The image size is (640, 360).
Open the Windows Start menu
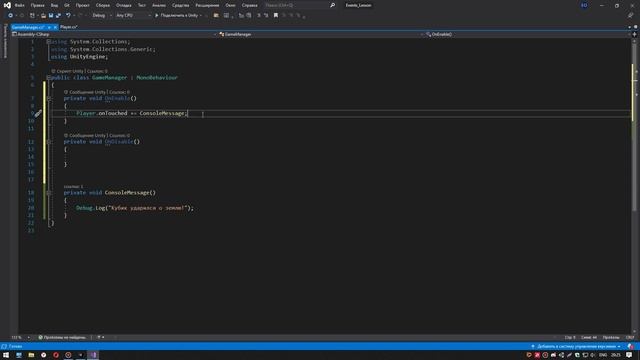[6, 355]
